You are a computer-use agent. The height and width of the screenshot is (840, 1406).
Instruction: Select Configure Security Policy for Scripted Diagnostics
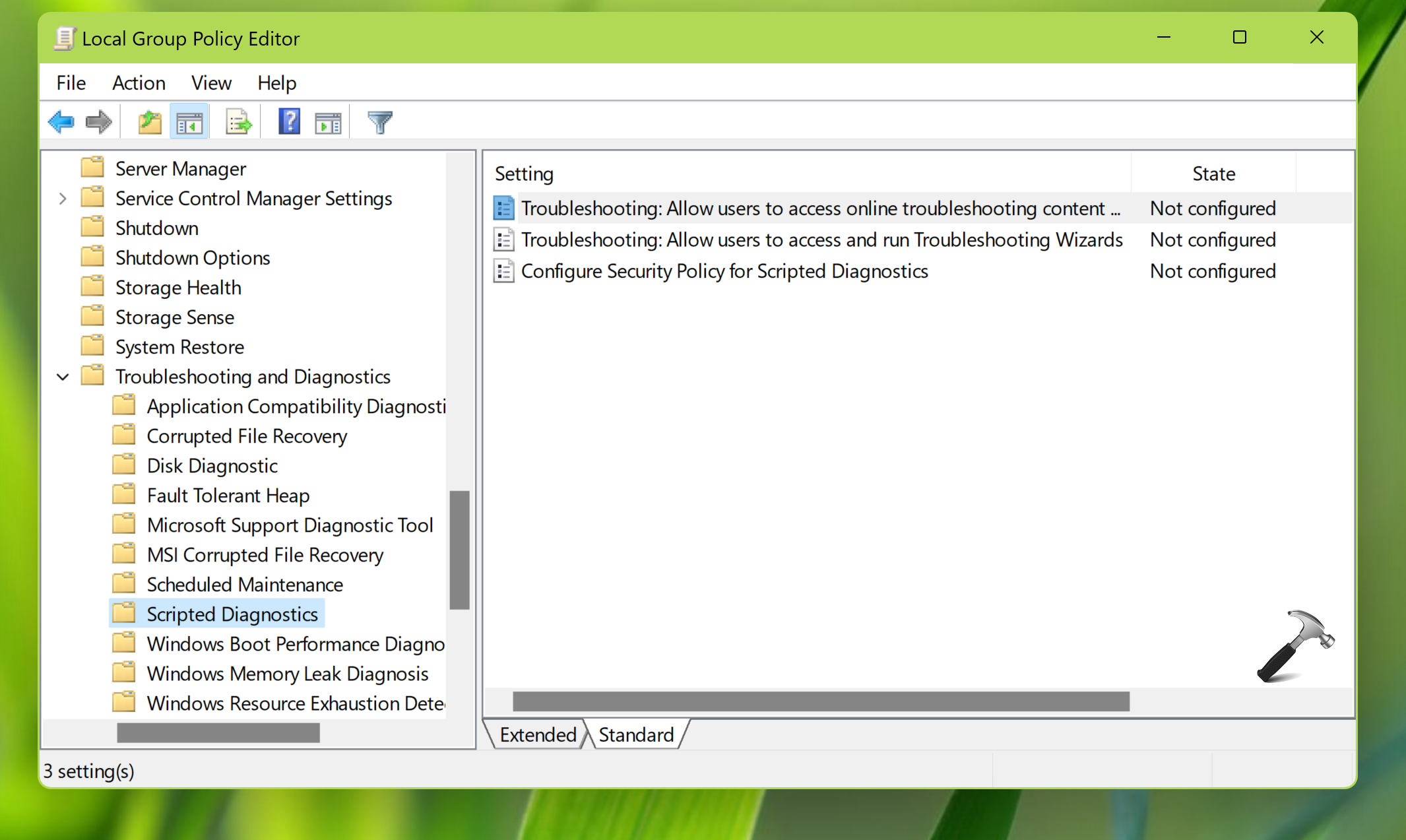pyautogui.click(x=724, y=271)
